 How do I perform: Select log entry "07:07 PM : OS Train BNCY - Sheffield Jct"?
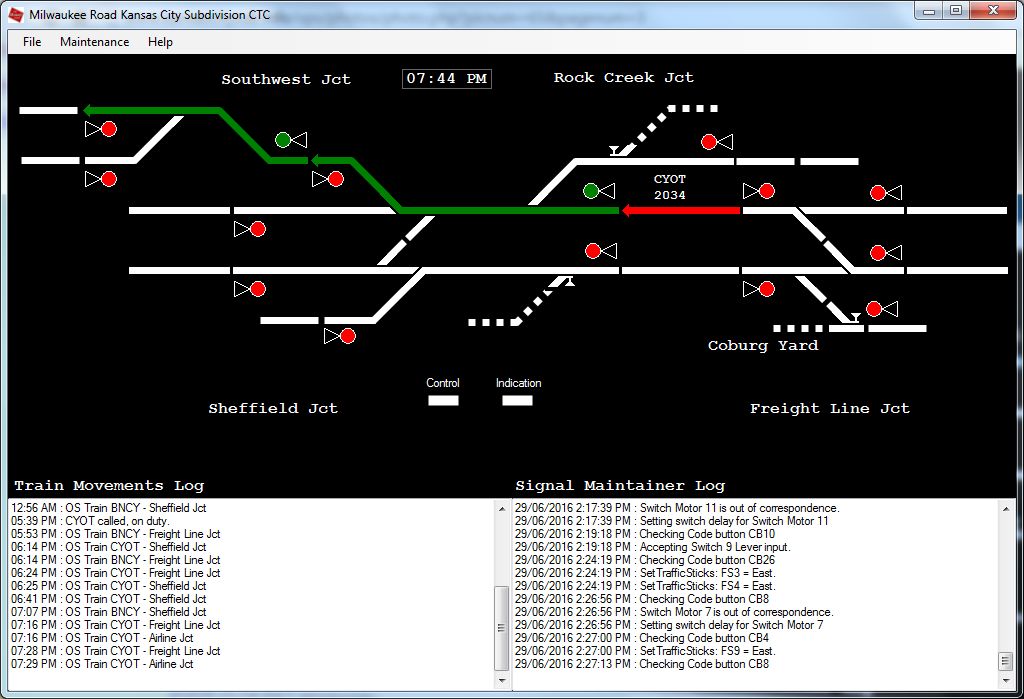(x=108, y=611)
